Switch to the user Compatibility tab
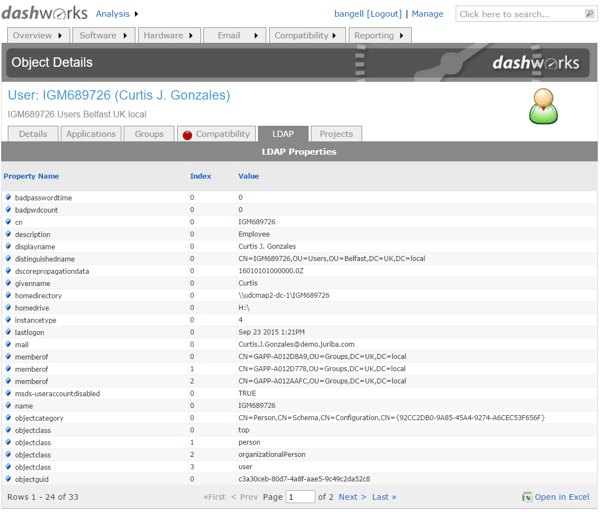 coord(217,134)
